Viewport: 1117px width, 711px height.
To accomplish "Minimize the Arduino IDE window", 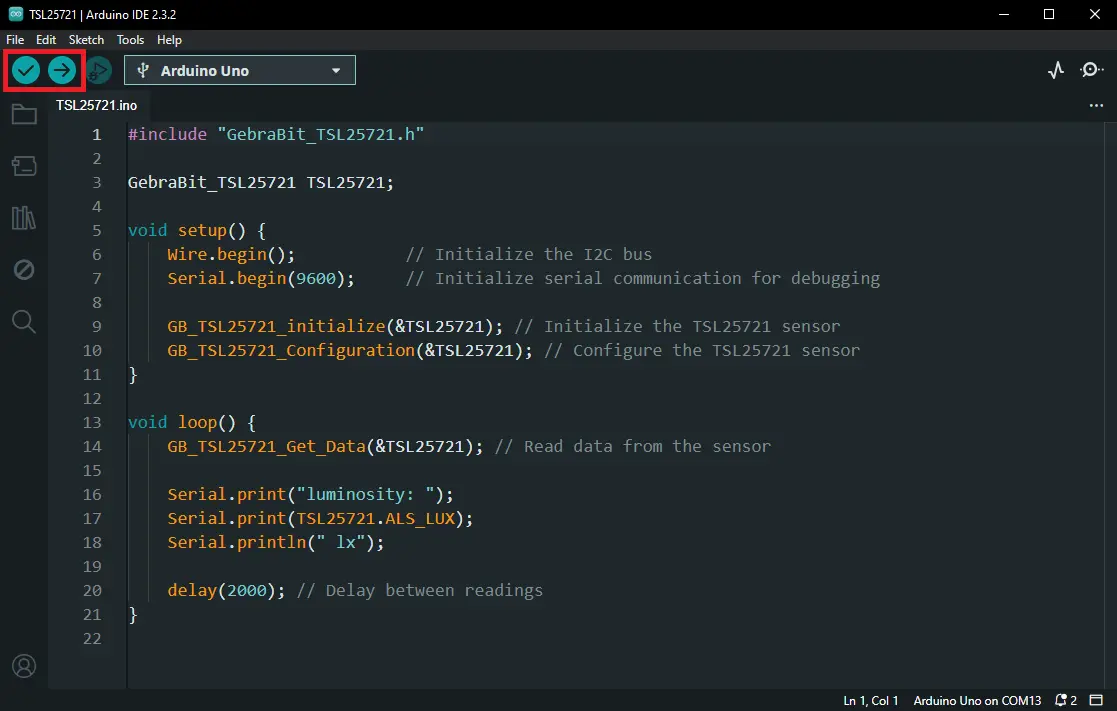I will tap(1004, 14).
